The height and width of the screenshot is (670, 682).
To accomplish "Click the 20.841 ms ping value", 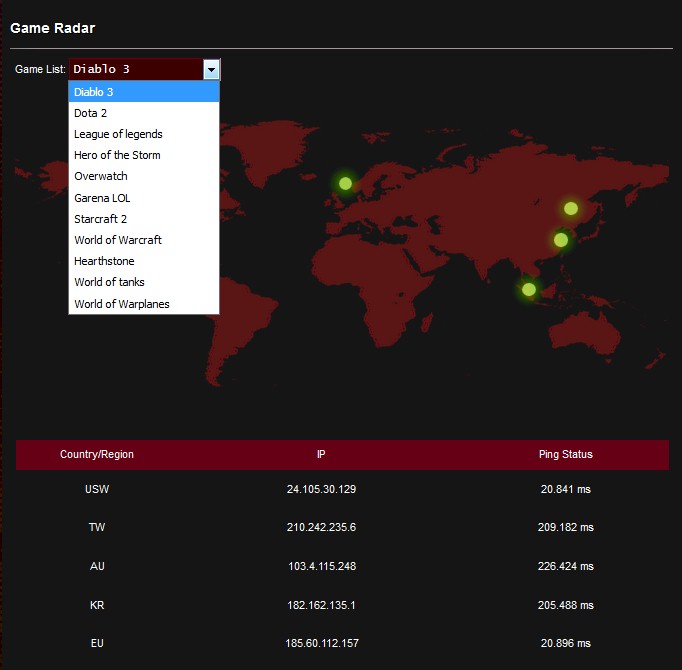I will point(565,489).
